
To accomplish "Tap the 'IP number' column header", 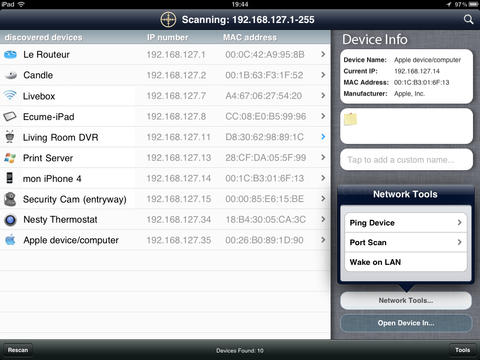I will (x=168, y=37).
